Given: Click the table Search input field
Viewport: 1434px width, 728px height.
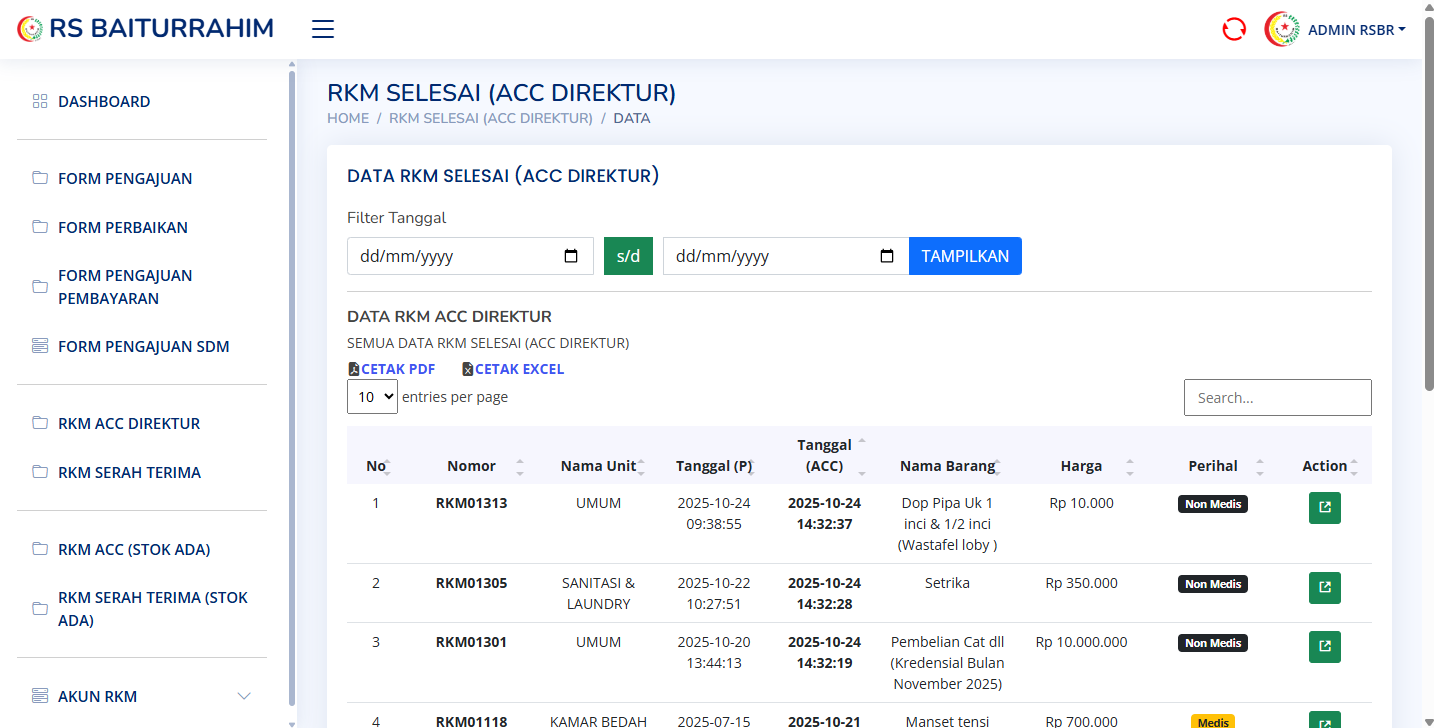Looking at the screenshot, I should pos(1277,397).
